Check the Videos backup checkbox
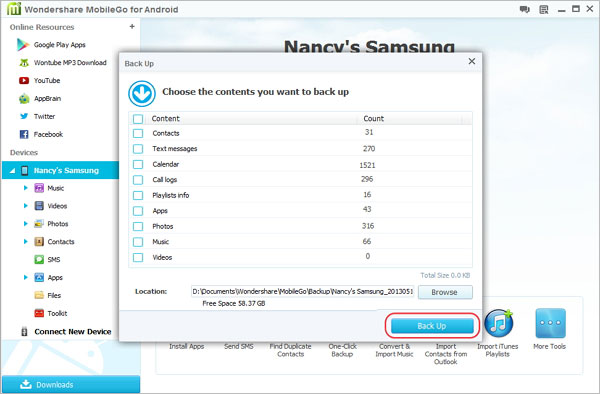 coord(138,257)
